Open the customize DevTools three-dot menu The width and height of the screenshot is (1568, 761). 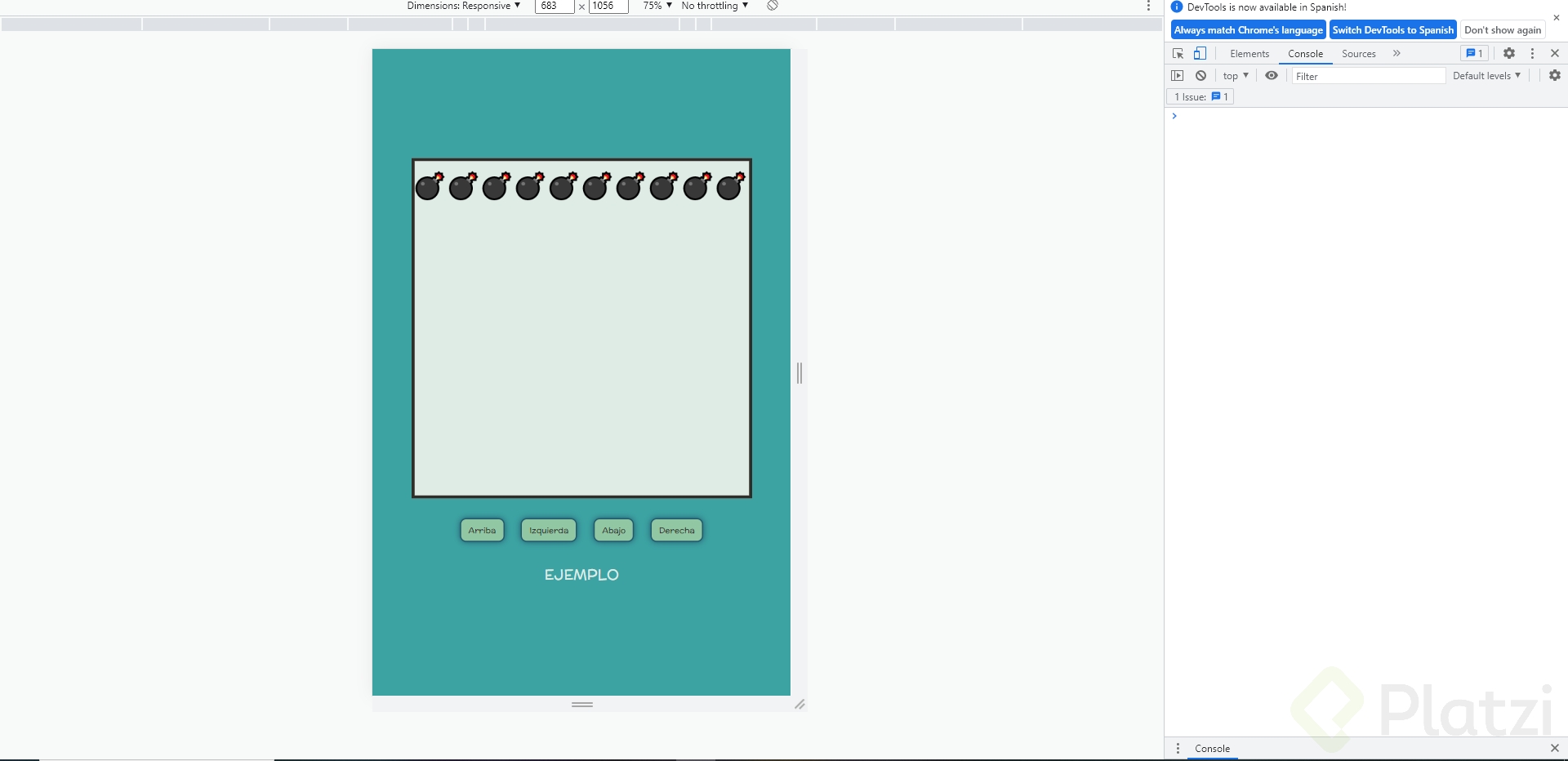(1533, 53)
